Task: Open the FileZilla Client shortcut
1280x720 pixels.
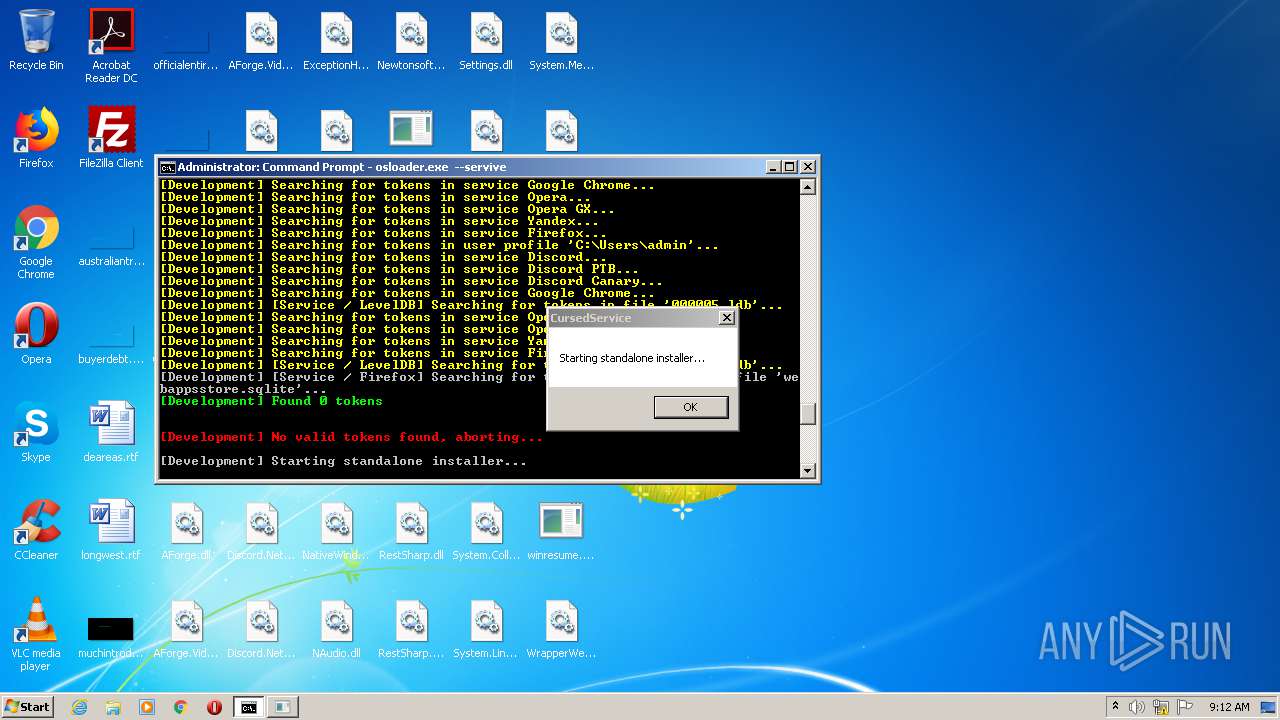Action: click(x=111, y=138)
